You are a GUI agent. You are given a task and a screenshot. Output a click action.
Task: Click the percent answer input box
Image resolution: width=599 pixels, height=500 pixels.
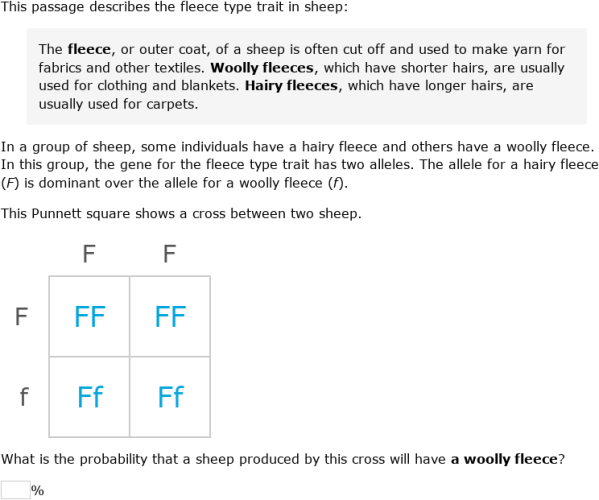(15, 490)
